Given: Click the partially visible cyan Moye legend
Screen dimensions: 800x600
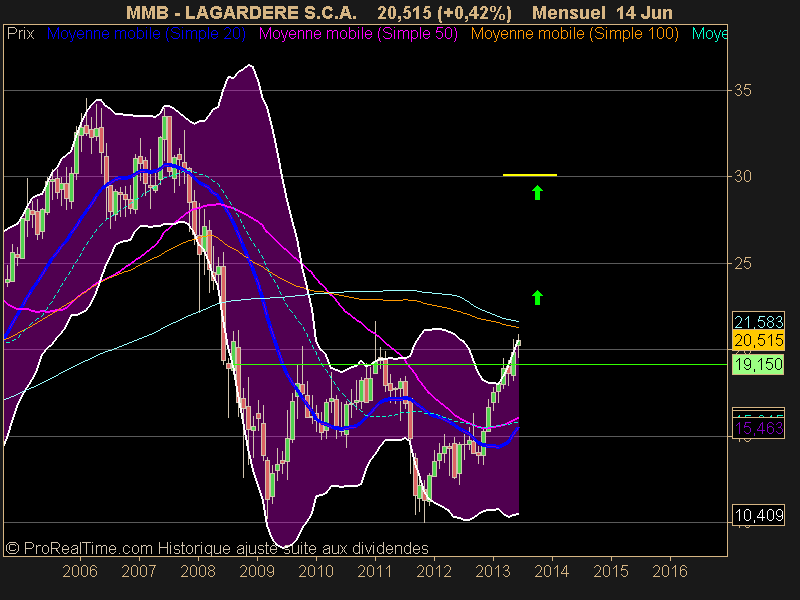Looking at the screenshot, I should click(x=709, y=34).
